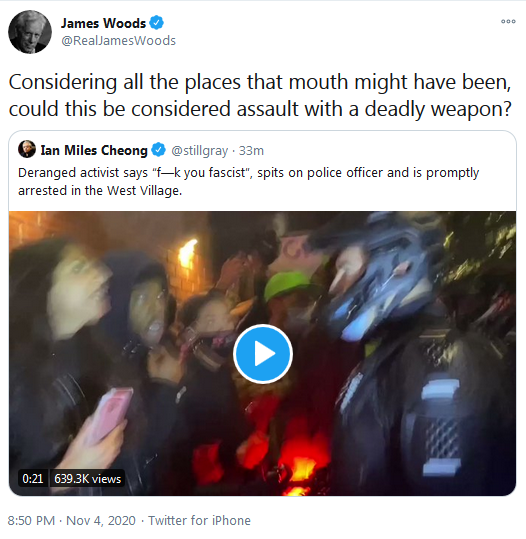Click the main tweet text
This screenshot has height=539, width=526.
(x=260, y=95)
